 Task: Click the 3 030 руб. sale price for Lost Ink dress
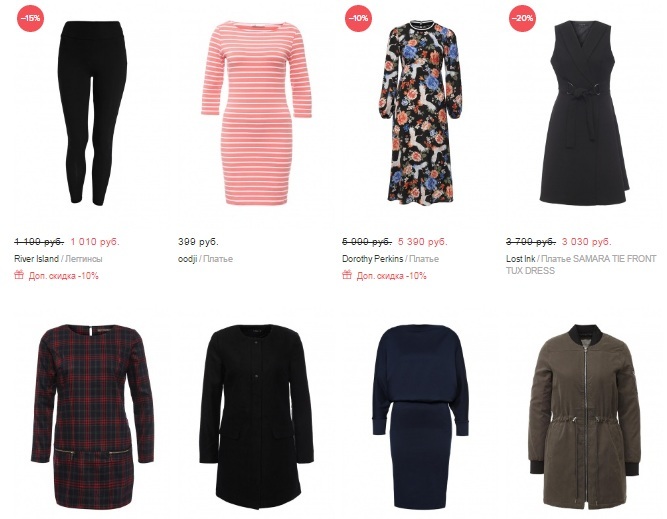[x=587, y=242]
